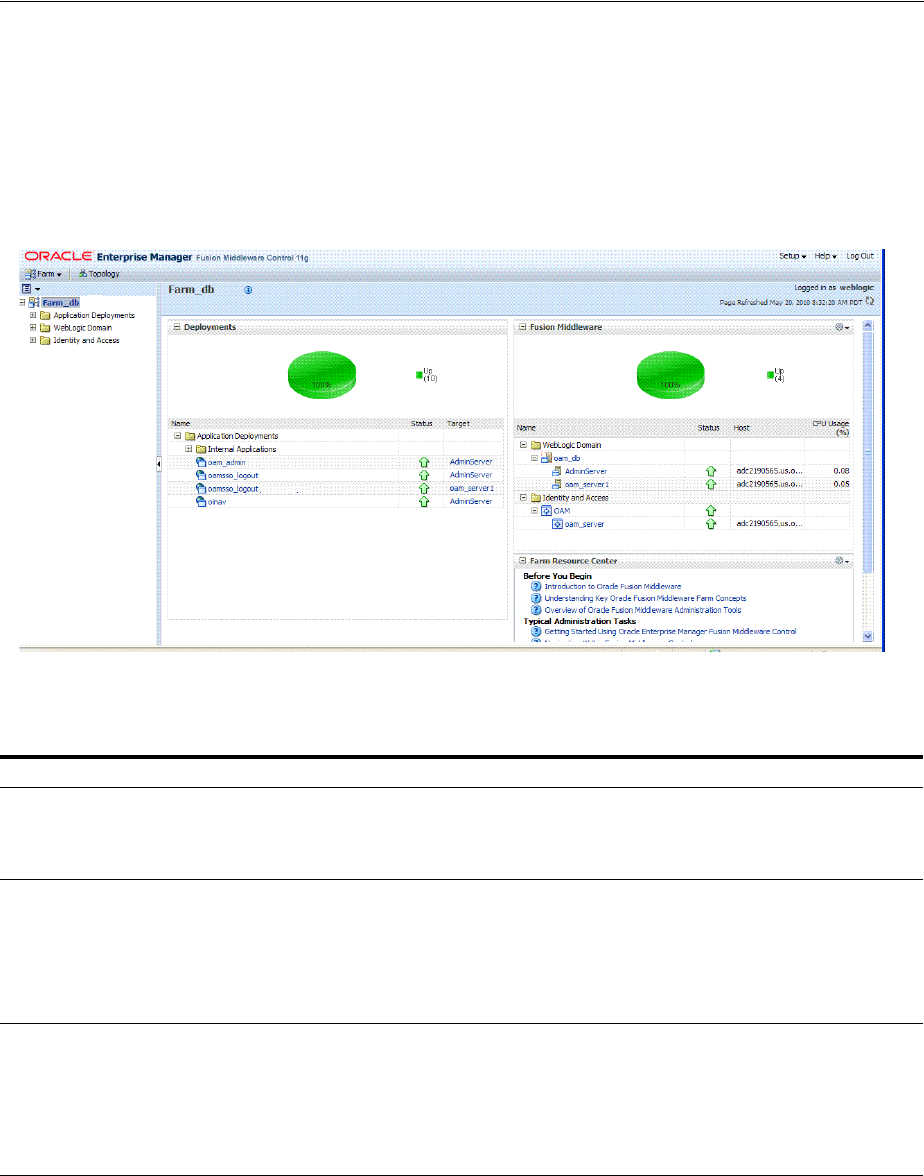The height and width of the screenshot is (1176, 924).
Task: Collapse the Deployments panel
Action: pos(177,327)
